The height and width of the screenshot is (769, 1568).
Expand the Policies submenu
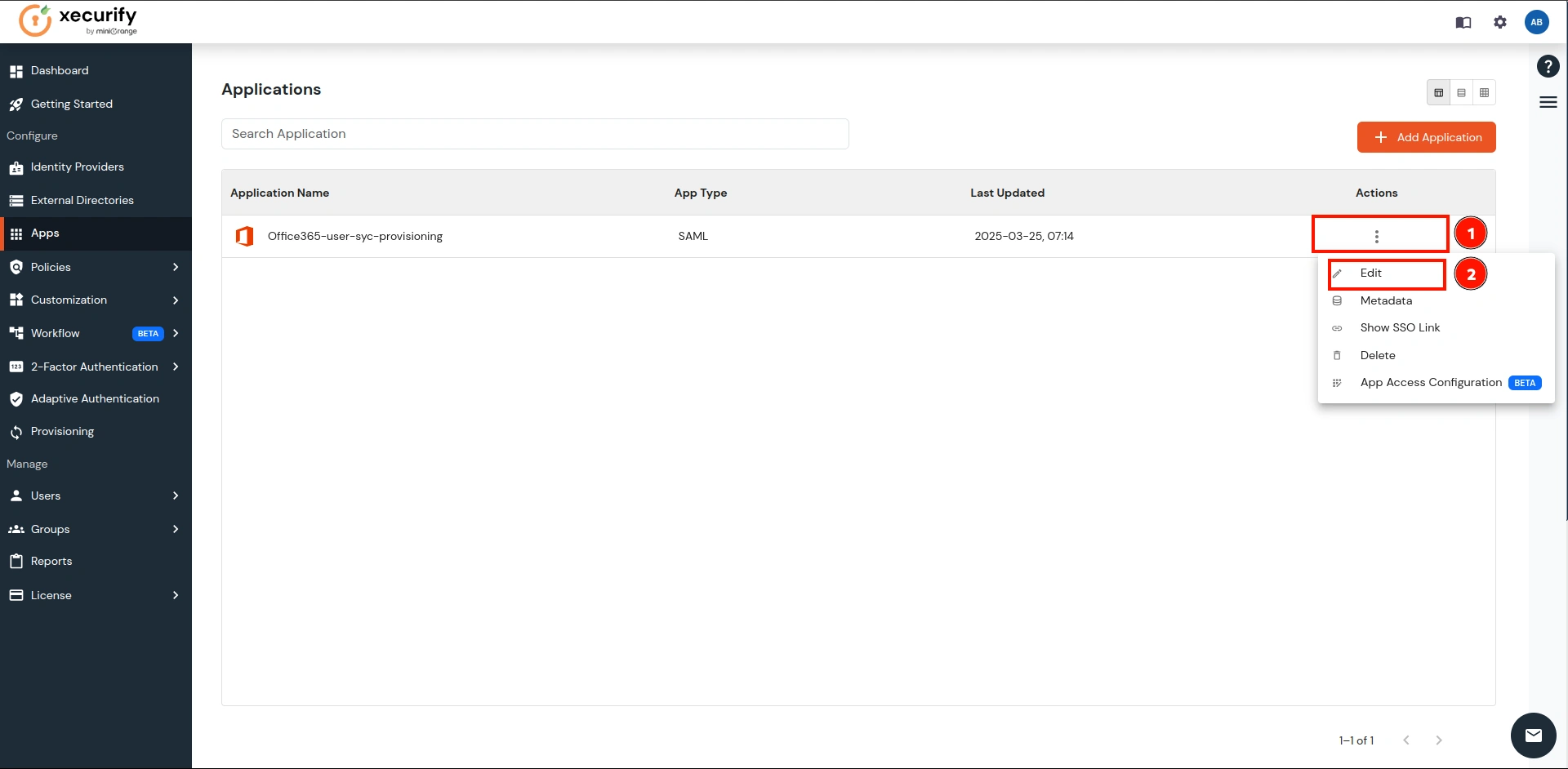point(176,267)
